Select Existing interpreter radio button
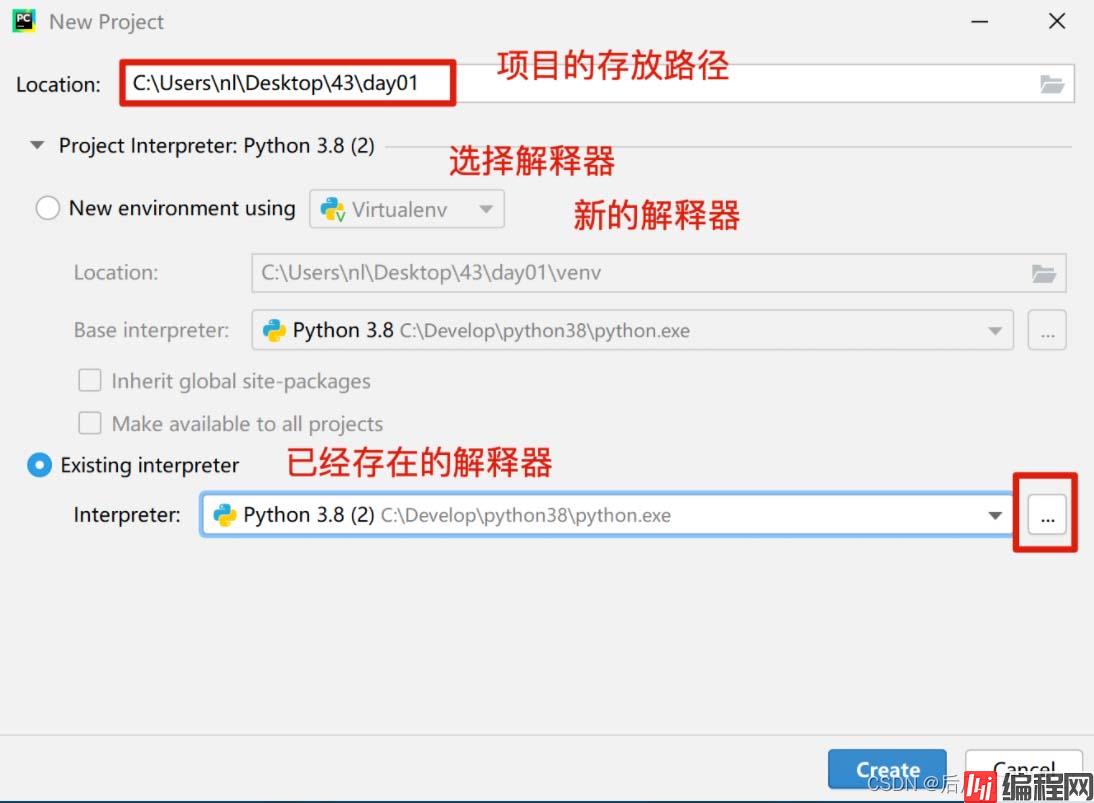 click(40, 465)
